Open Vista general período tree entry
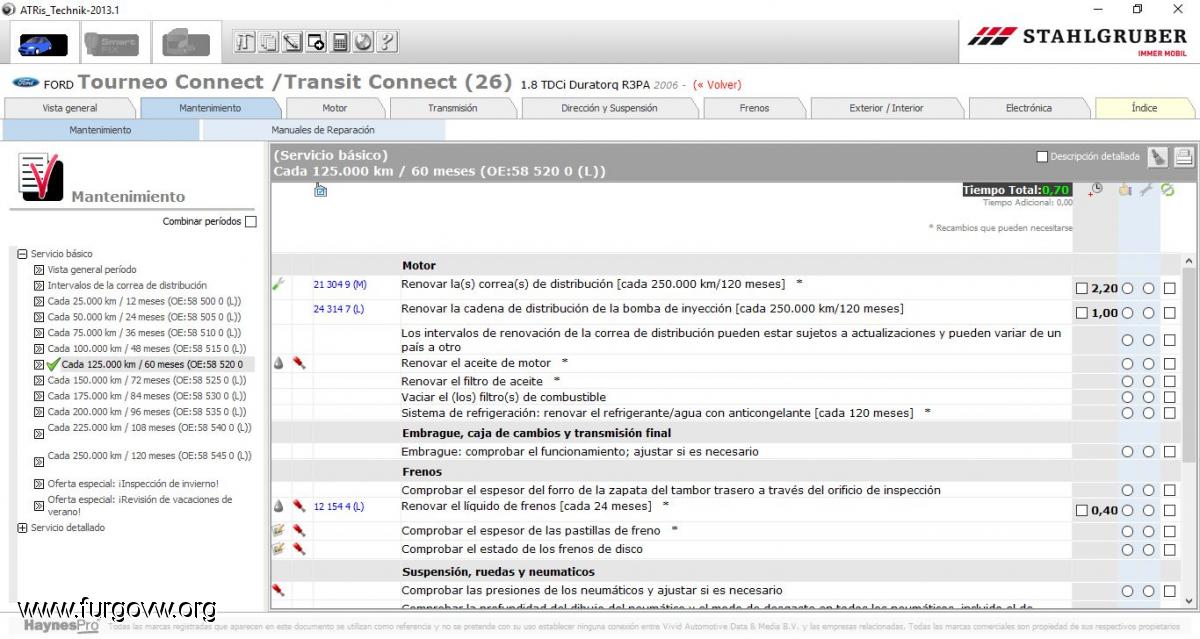This screenshot has width=1200, height=639. pyautogui.click(x=92, y=270)
